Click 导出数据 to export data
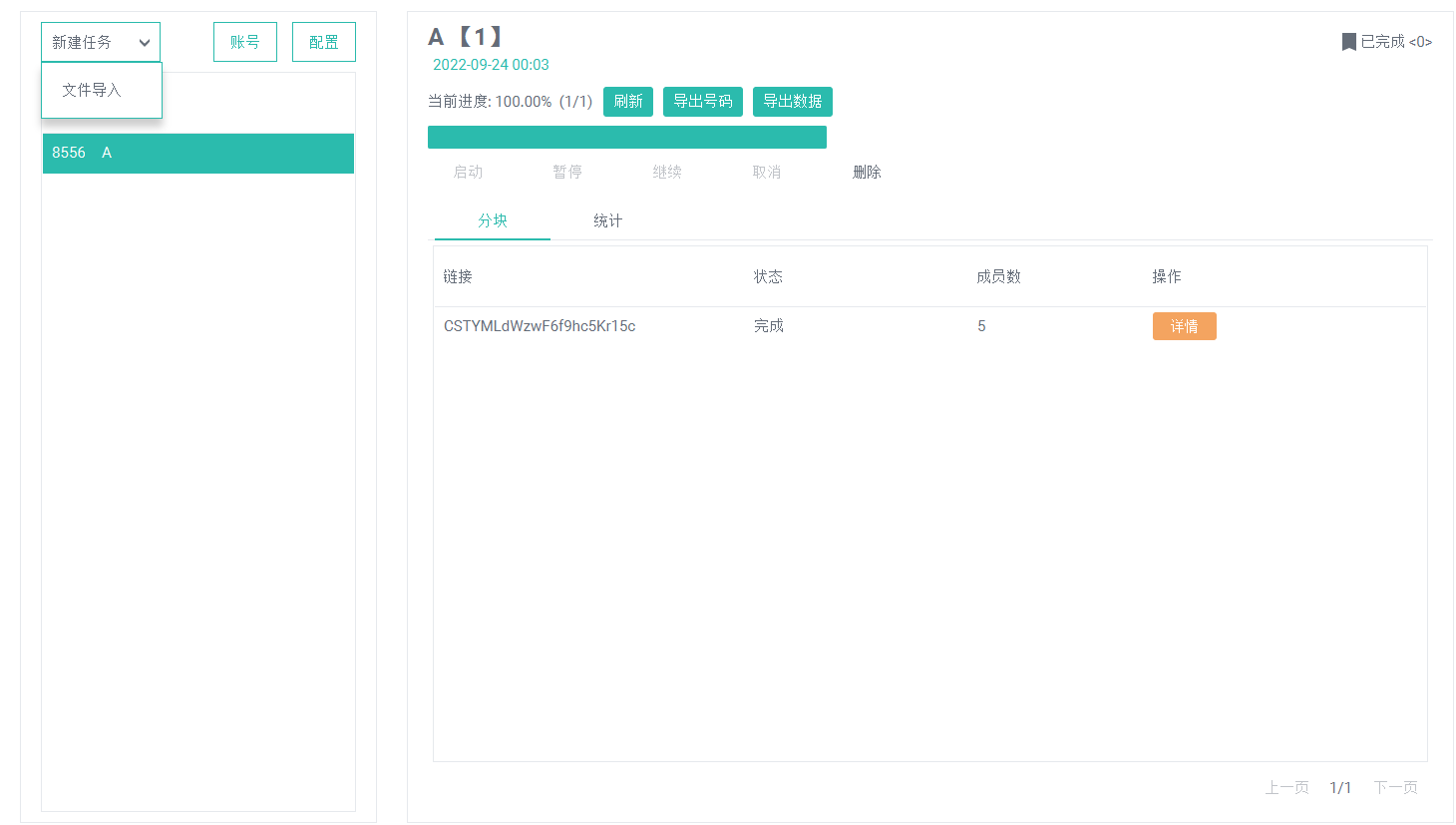This screenshot has width=1456, height=825. point(793,102)
